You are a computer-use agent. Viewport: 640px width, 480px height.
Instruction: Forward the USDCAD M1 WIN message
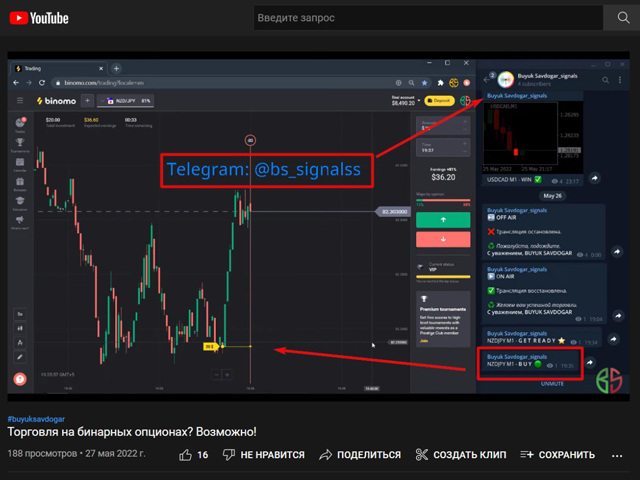[x=595, y=178]
